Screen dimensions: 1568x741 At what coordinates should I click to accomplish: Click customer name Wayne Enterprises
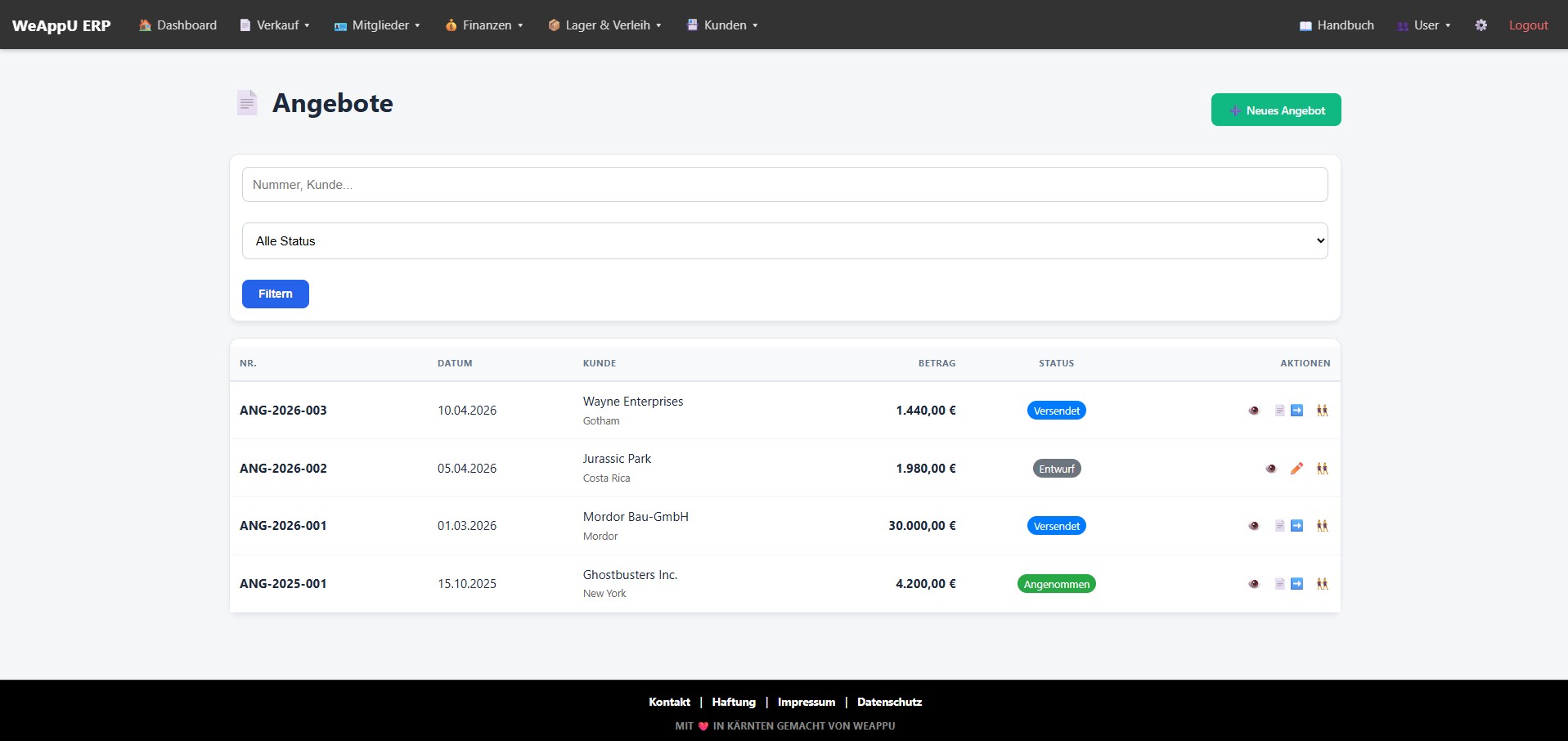(633, 402)
